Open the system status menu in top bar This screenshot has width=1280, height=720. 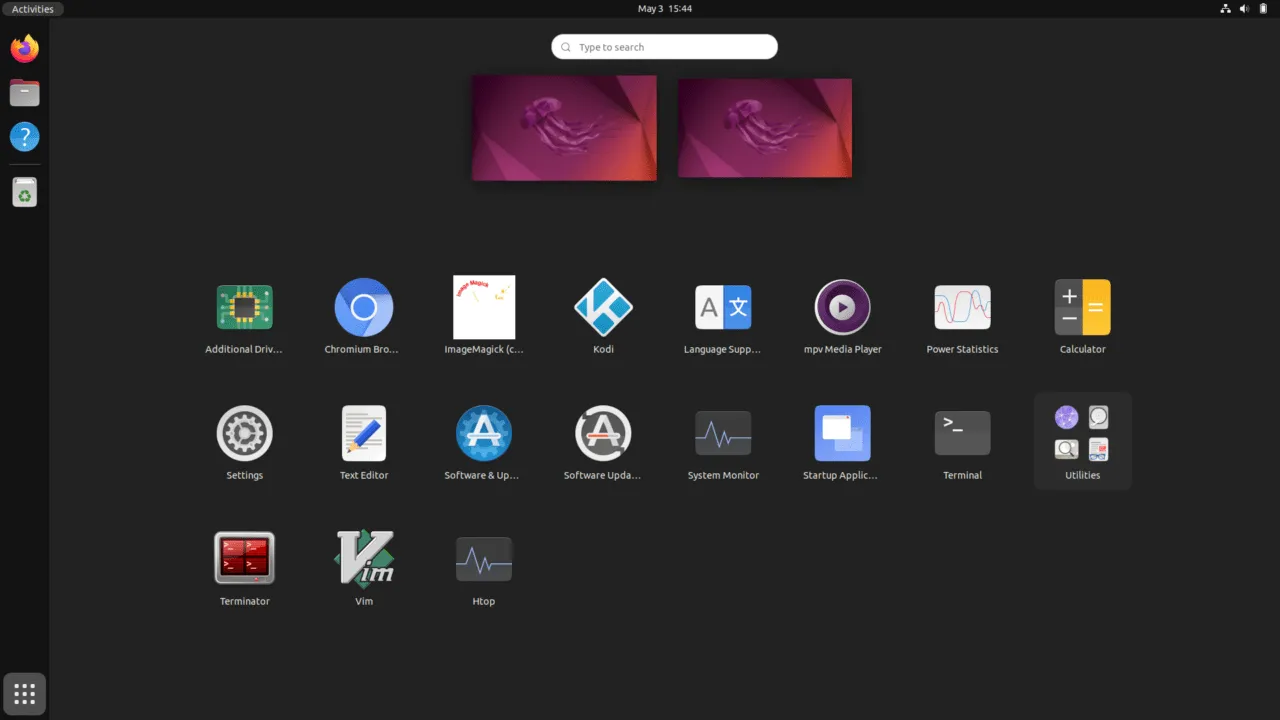1244,9
